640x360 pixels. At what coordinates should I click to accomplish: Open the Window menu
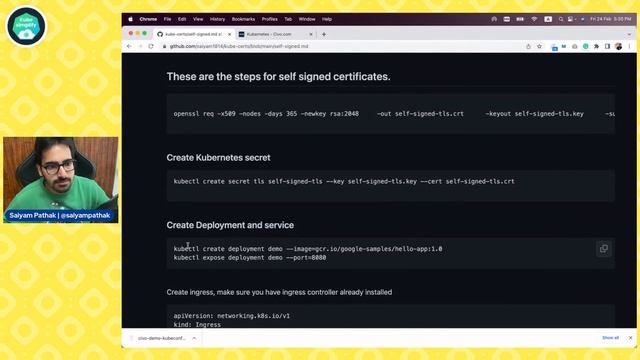(x=307, y=19)
